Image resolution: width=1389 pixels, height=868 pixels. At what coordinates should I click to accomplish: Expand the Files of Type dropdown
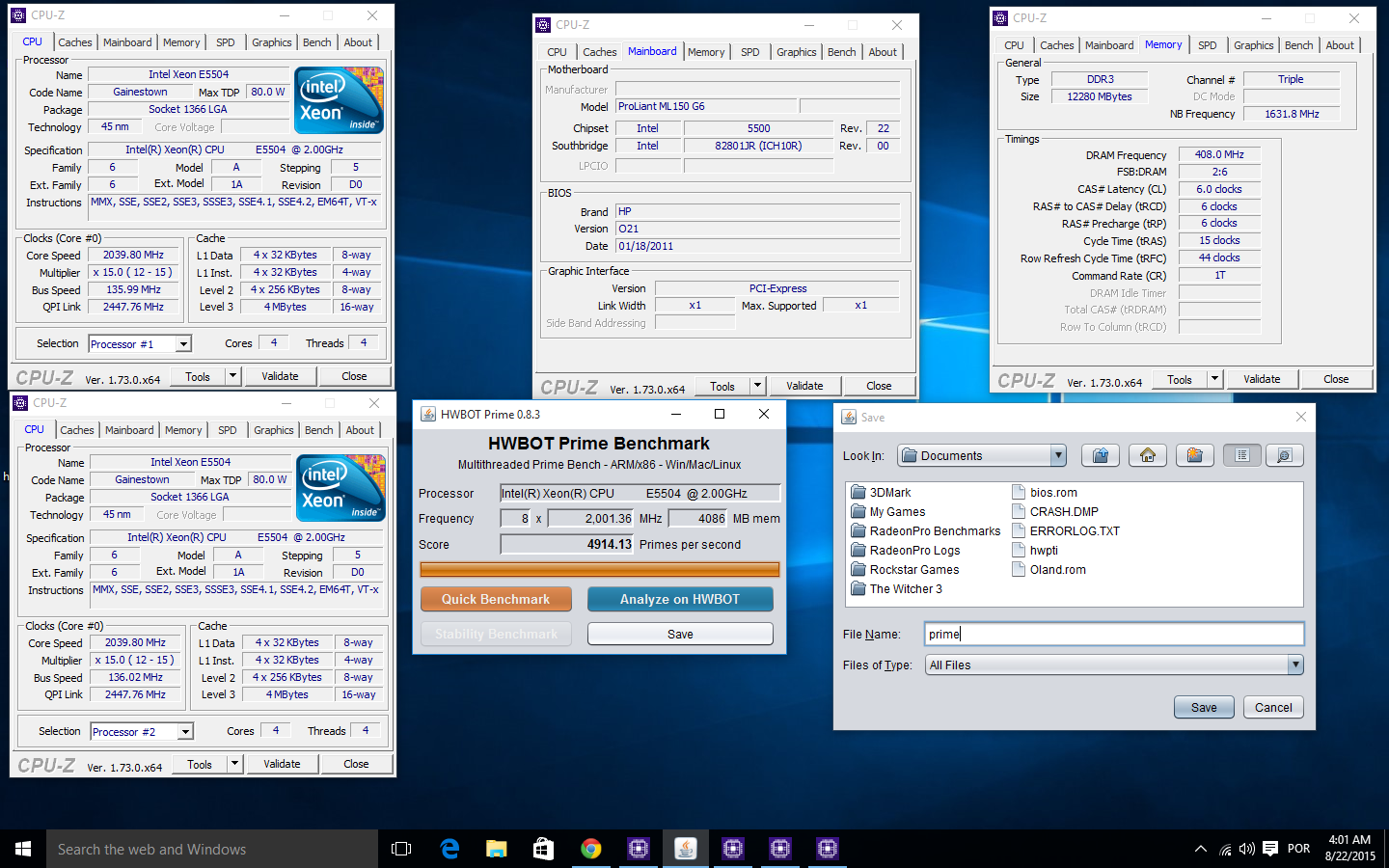coord(1295,665)
